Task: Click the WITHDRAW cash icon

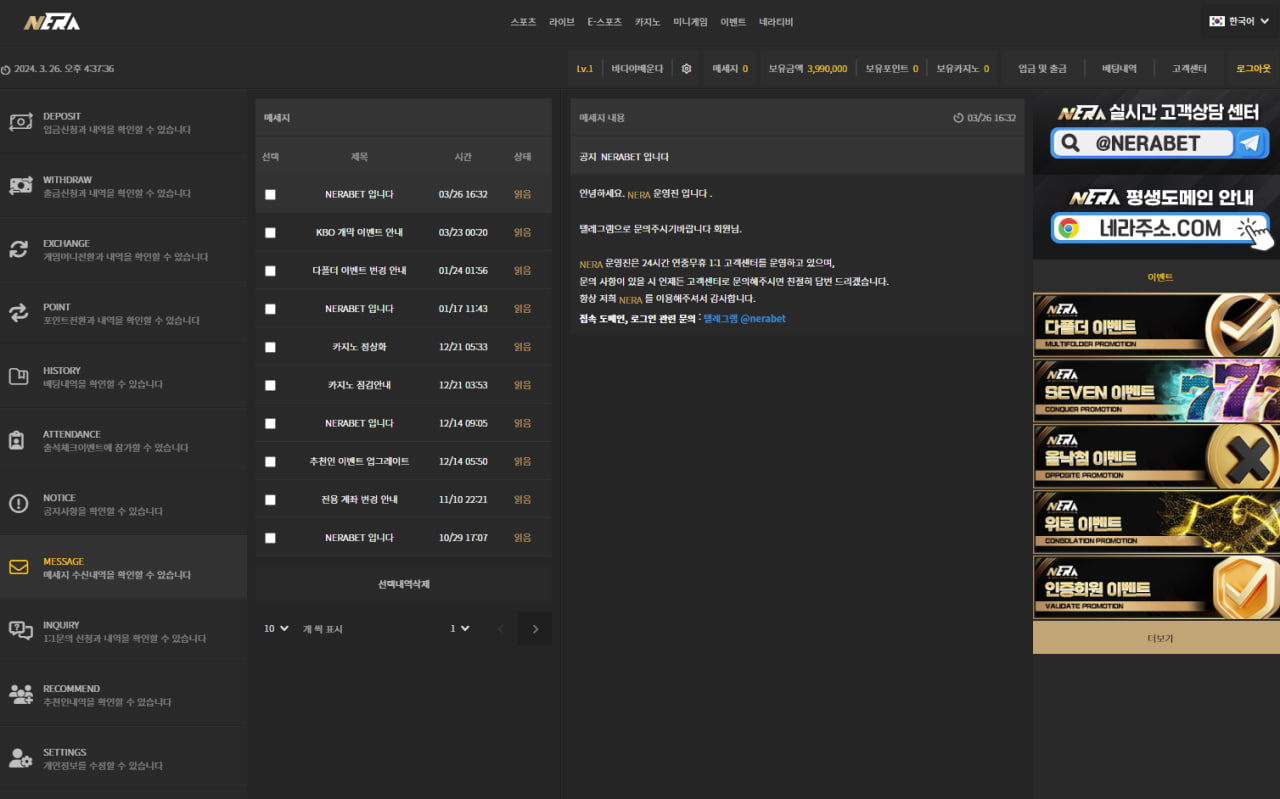Action: click(20, 186)
